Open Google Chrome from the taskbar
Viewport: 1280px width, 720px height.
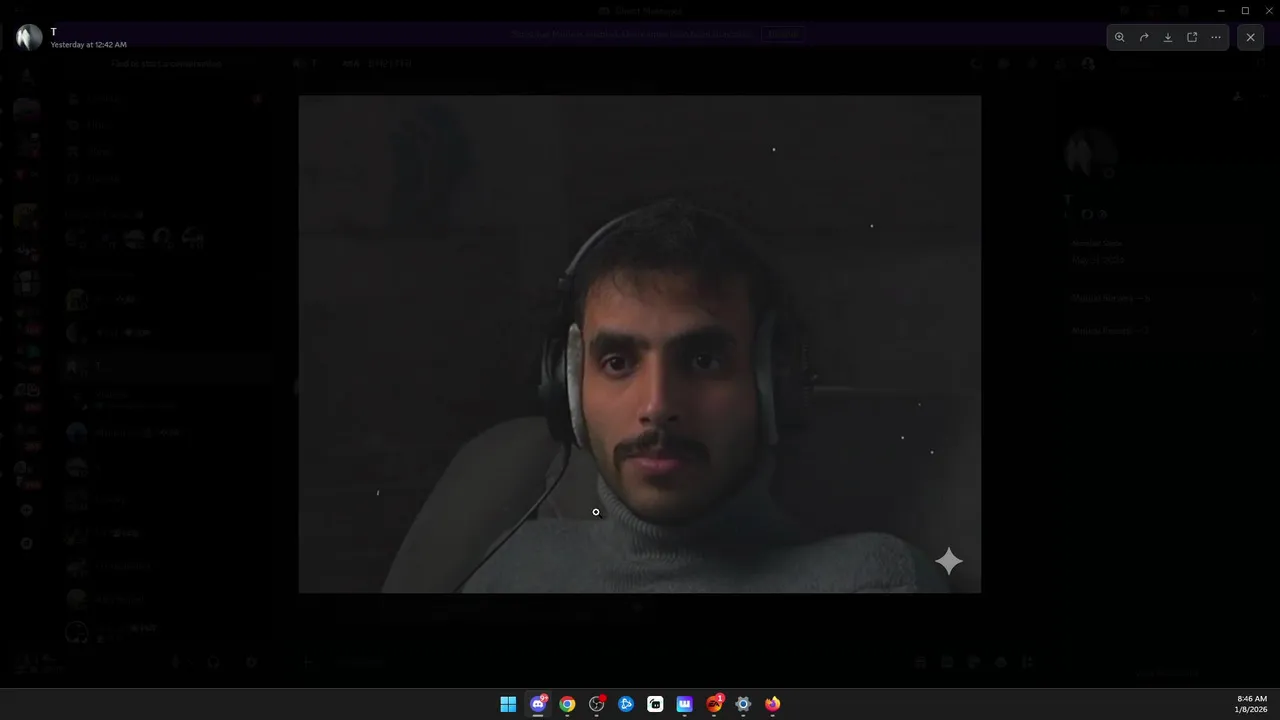567,704
